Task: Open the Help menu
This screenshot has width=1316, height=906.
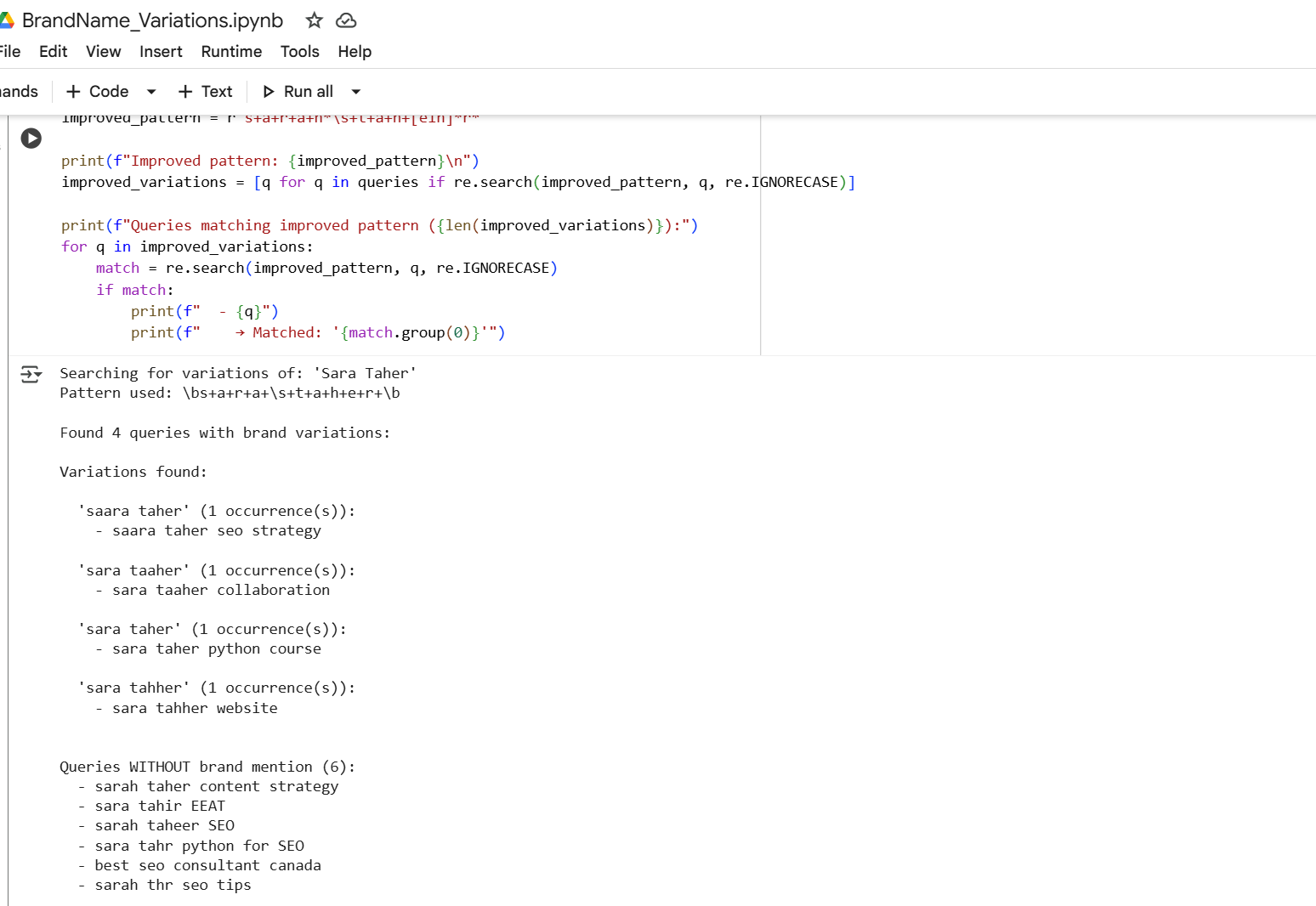Action: [x=355, y=52]
